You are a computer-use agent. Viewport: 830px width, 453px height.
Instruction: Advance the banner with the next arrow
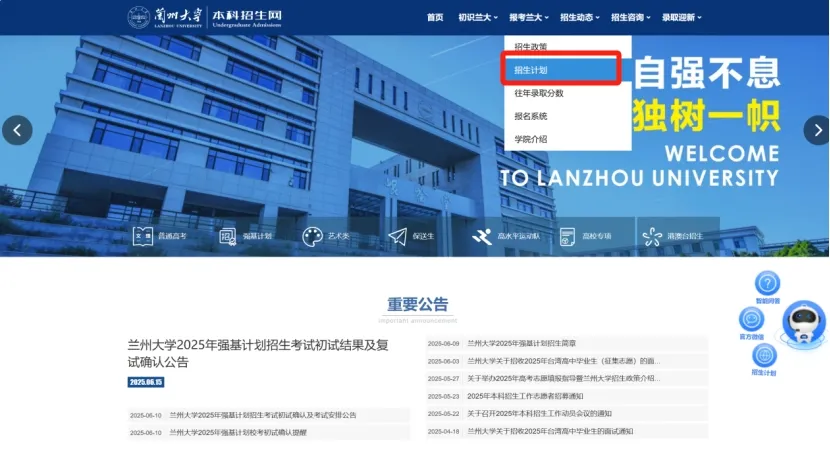[816, 130]
